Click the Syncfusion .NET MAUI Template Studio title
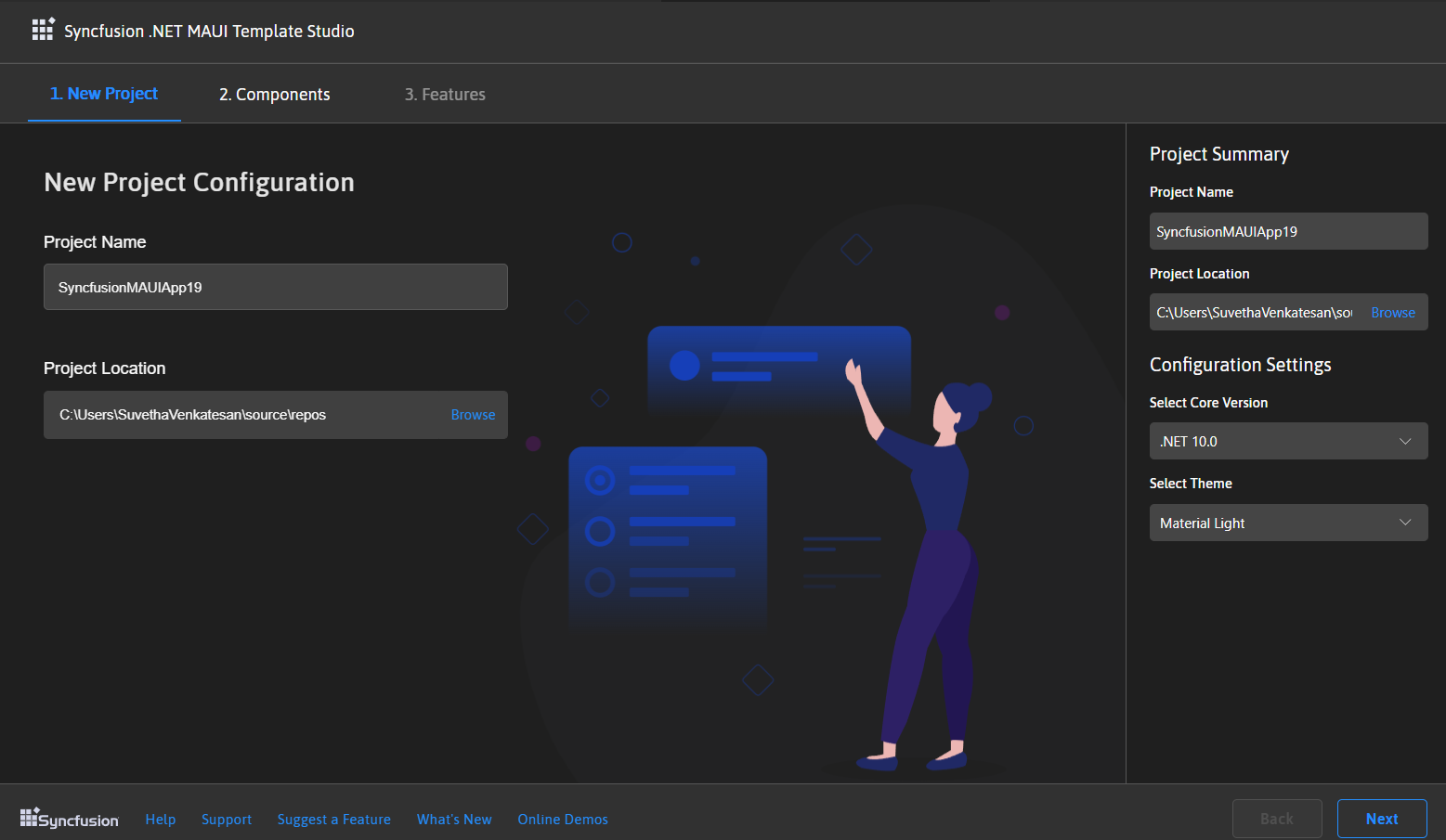1446x840 pixels. [x=209, y=31]
